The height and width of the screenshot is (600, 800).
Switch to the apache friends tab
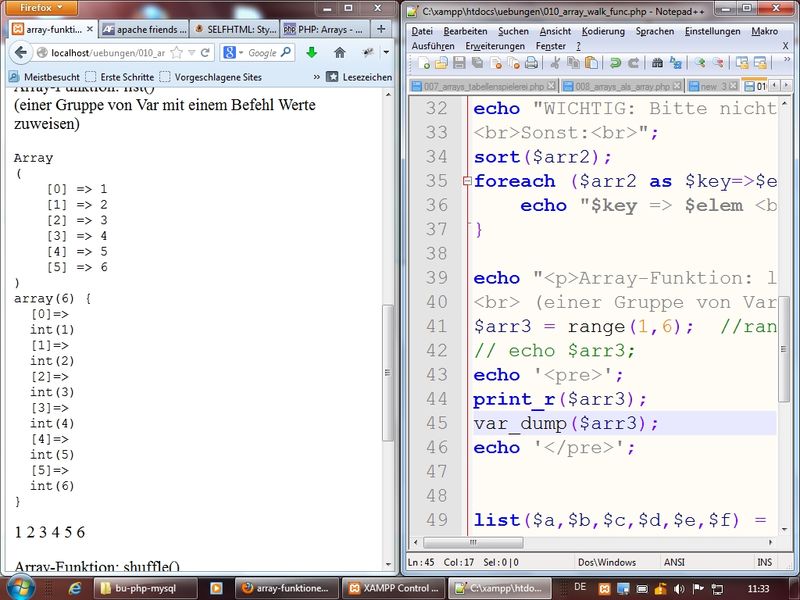tap(144, 29)
